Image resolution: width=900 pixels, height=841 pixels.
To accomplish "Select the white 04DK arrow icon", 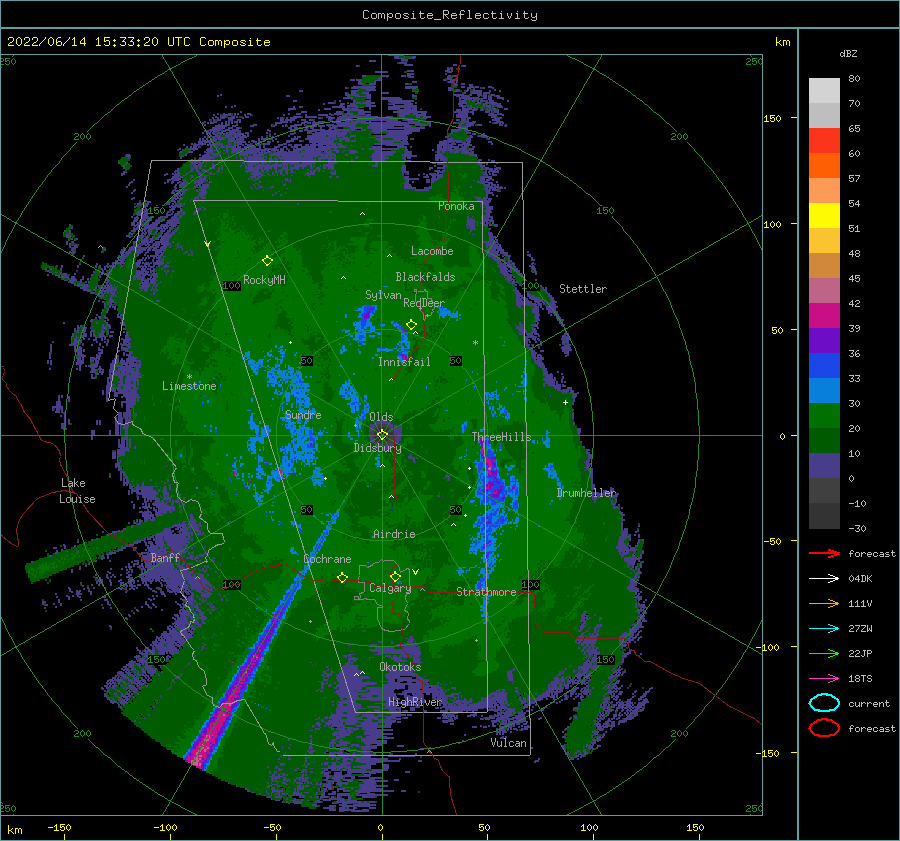I will [x=824, y=578].
